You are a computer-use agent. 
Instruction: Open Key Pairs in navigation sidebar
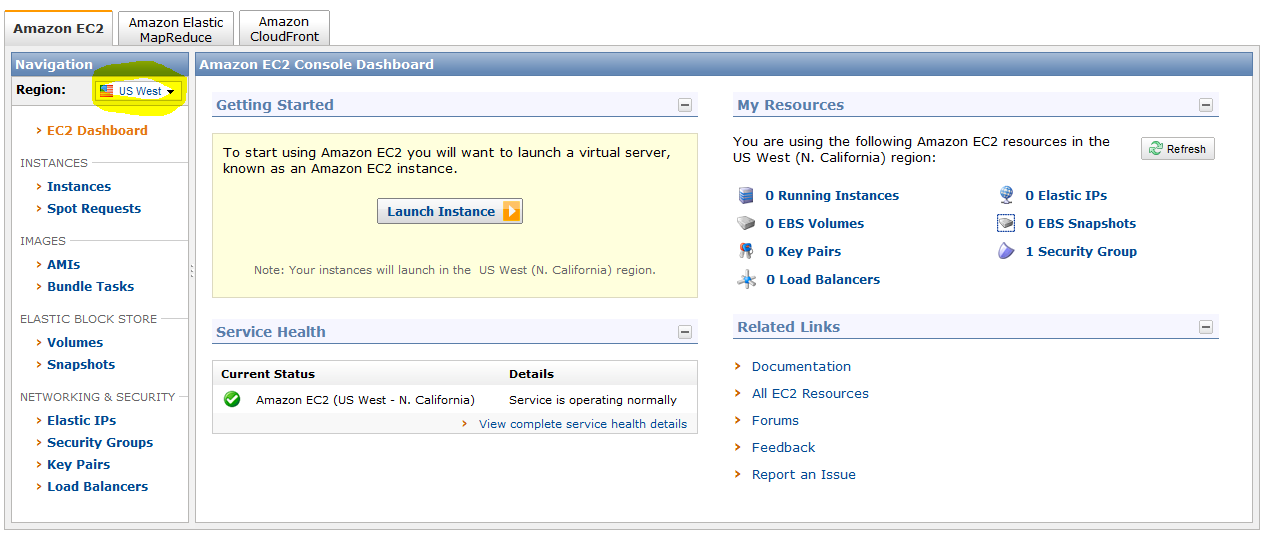79,465
